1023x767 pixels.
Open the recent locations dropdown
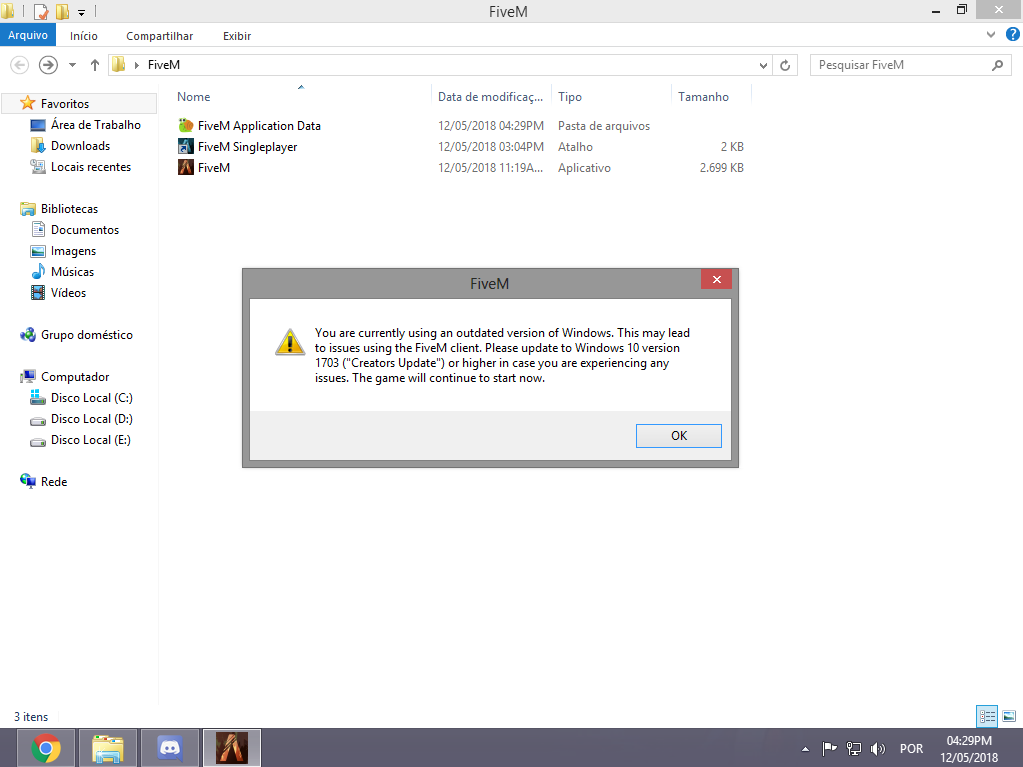tap(72, 65)
